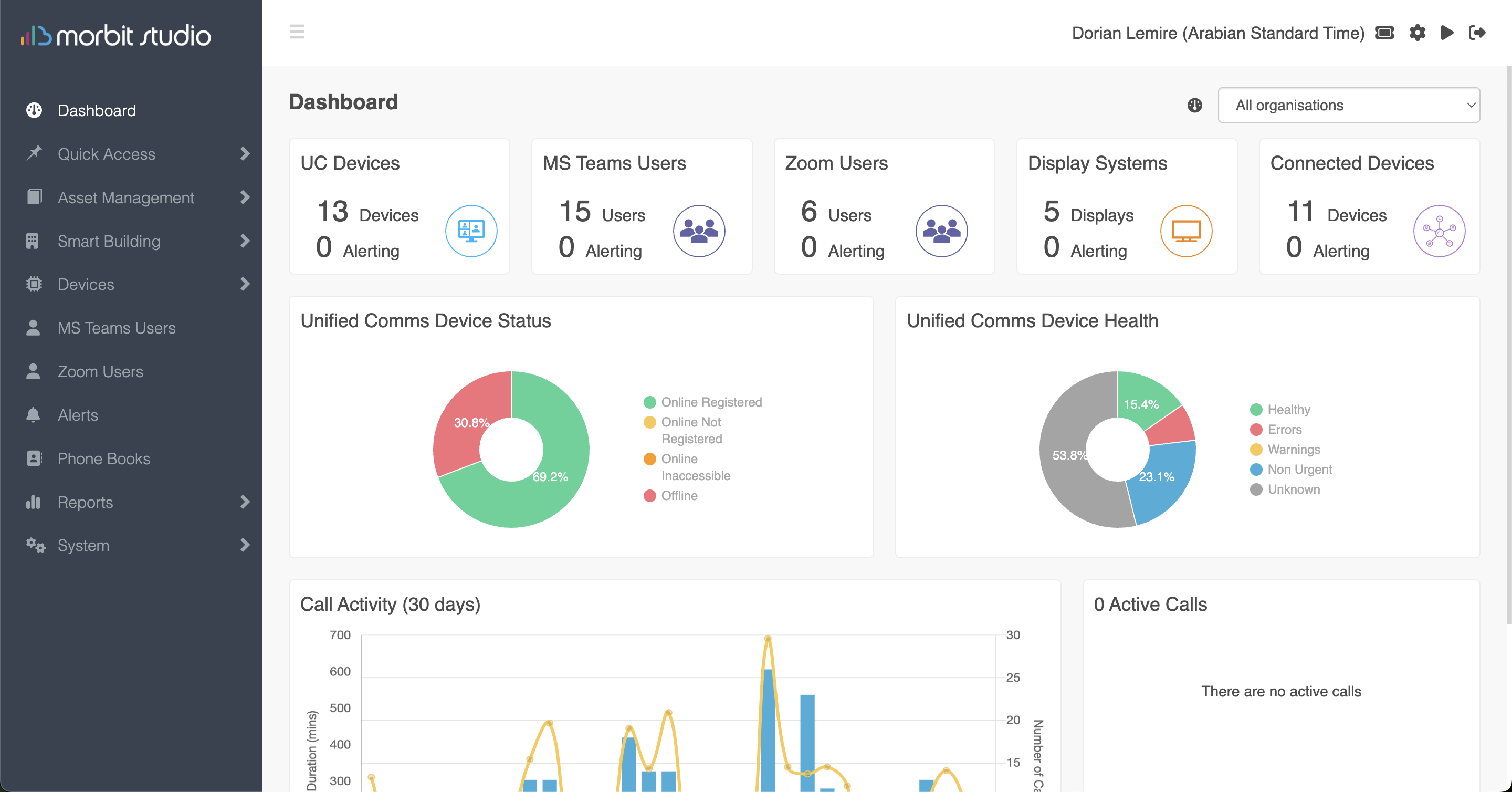Toggle Non Urgent legend entry
The height and width of the screenshot is (792, 1512).
[x=1291, y=469]
